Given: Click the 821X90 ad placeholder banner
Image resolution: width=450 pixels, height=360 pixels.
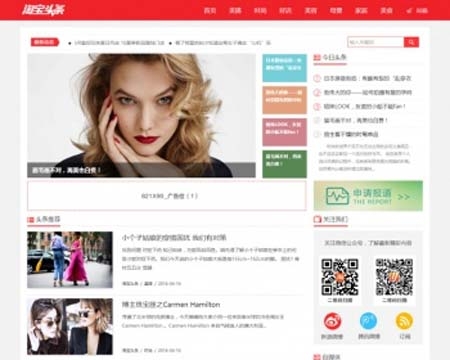Looking at the screenshot, I should [x=167, y=196].
